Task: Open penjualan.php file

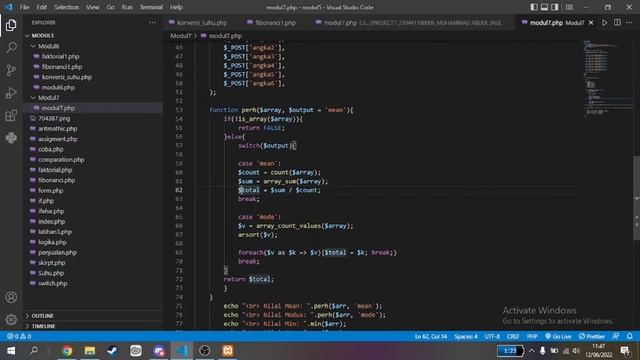Action: click(58, 252)
